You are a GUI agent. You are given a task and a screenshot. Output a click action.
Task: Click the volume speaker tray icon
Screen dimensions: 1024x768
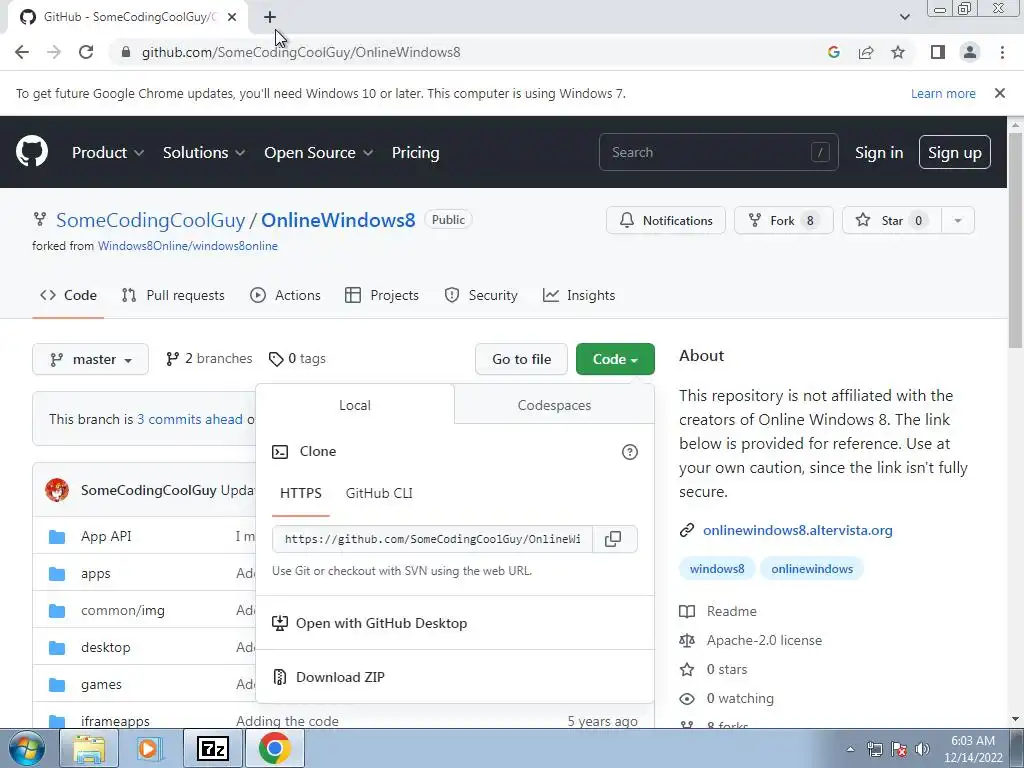click(922, 749)
